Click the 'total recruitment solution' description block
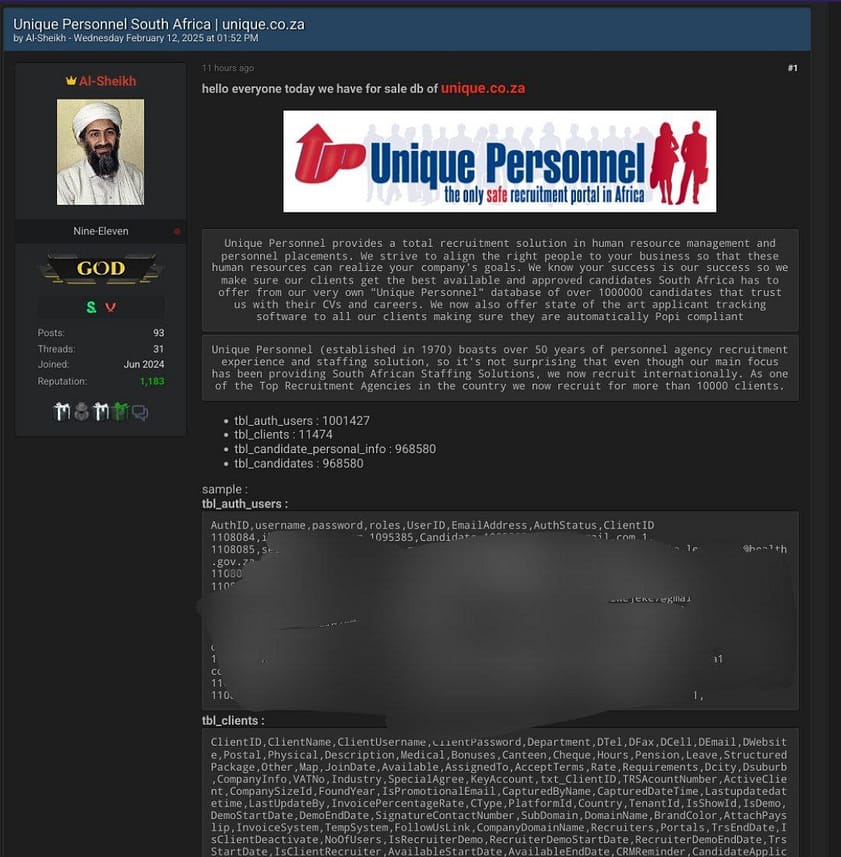The image size is (841, 857). coord(500,280)
